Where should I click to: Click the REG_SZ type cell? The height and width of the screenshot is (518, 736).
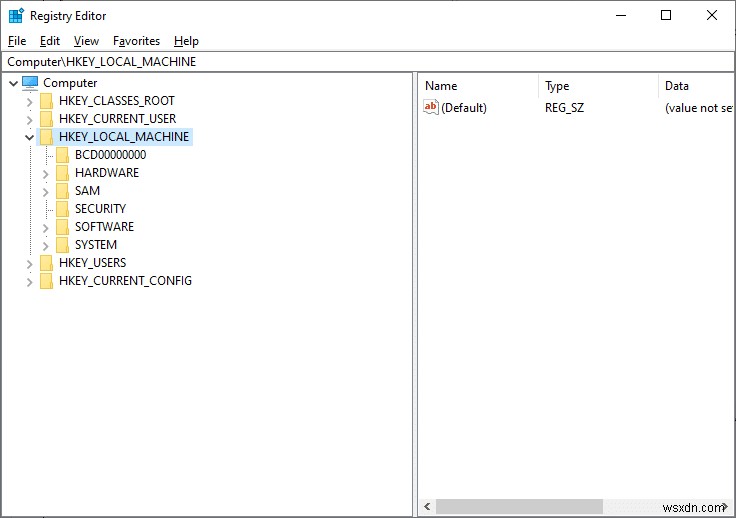564,108
